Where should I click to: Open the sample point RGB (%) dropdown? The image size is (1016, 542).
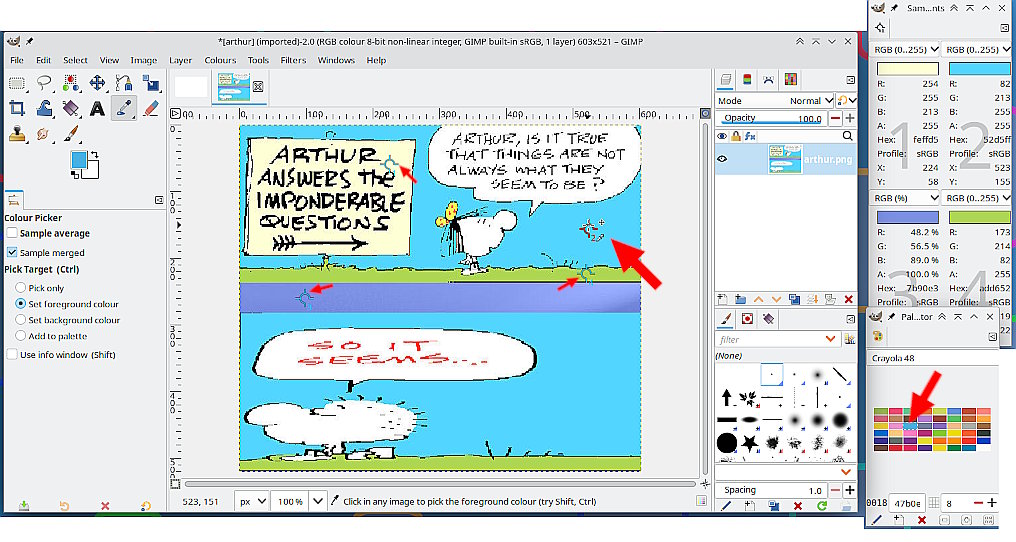[x=906, y=198]
